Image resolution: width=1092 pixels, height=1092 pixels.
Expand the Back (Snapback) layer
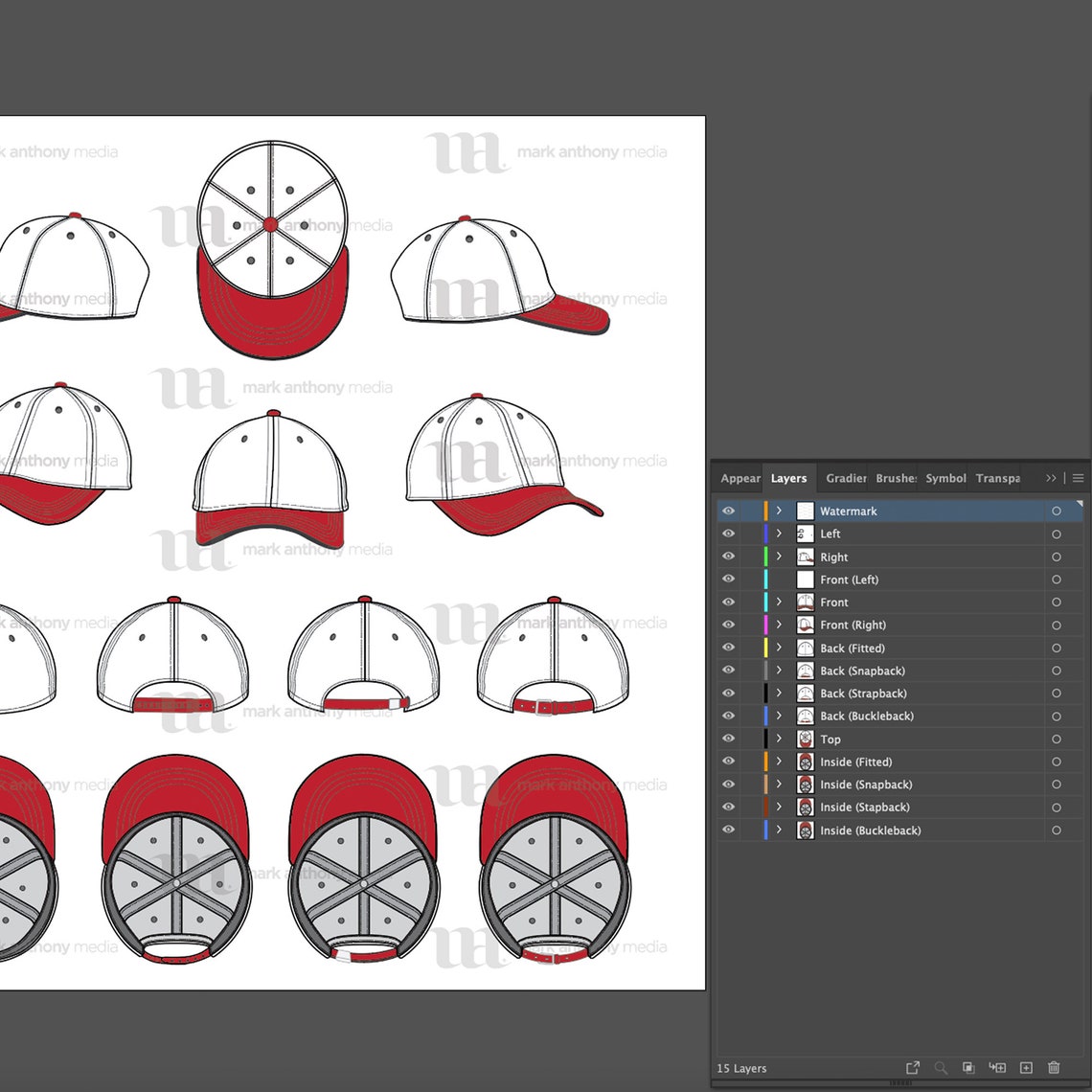779,671
